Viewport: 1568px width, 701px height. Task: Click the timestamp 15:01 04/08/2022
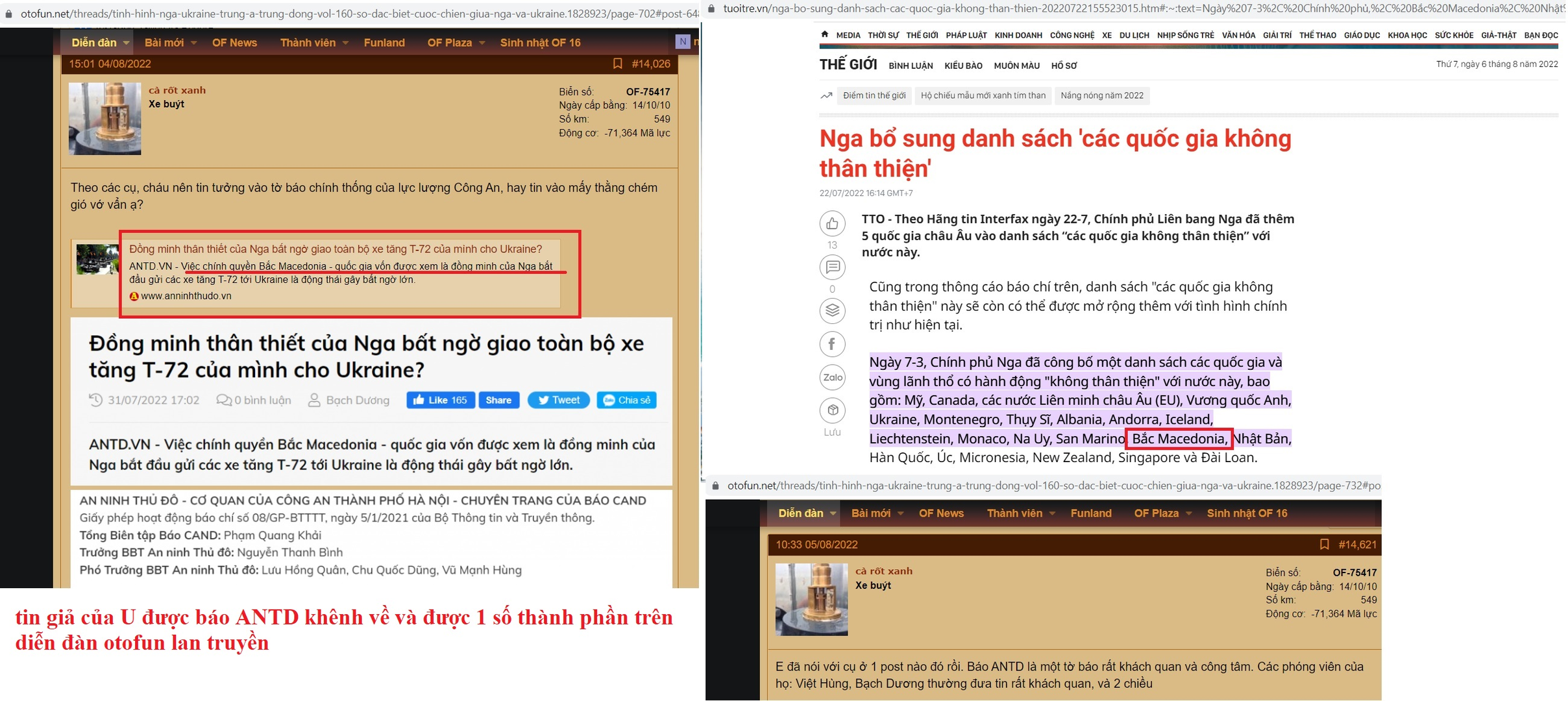tap(110, 64)
